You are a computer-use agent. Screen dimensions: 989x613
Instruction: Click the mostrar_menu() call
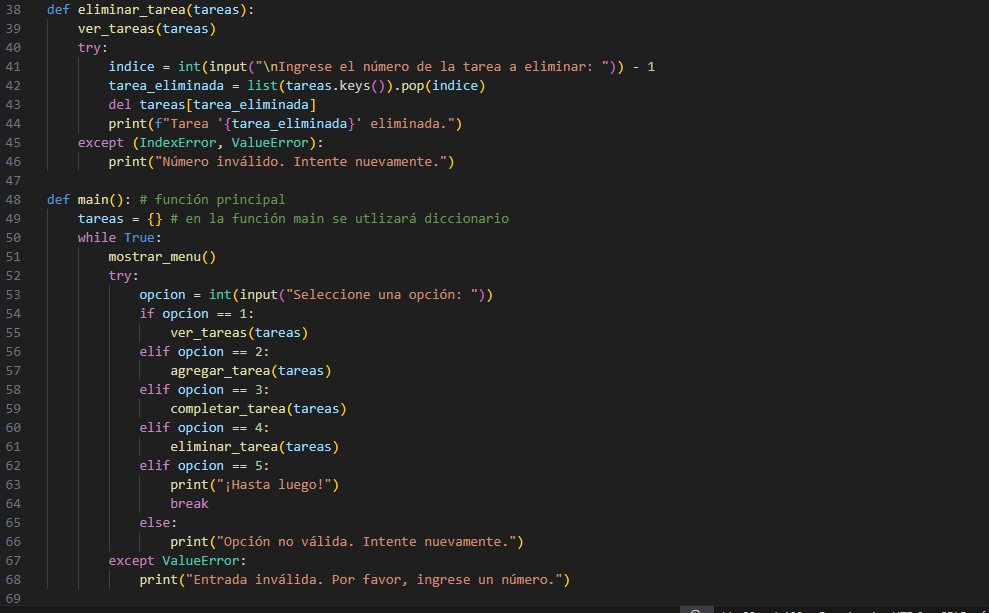(x=162, y=256)
